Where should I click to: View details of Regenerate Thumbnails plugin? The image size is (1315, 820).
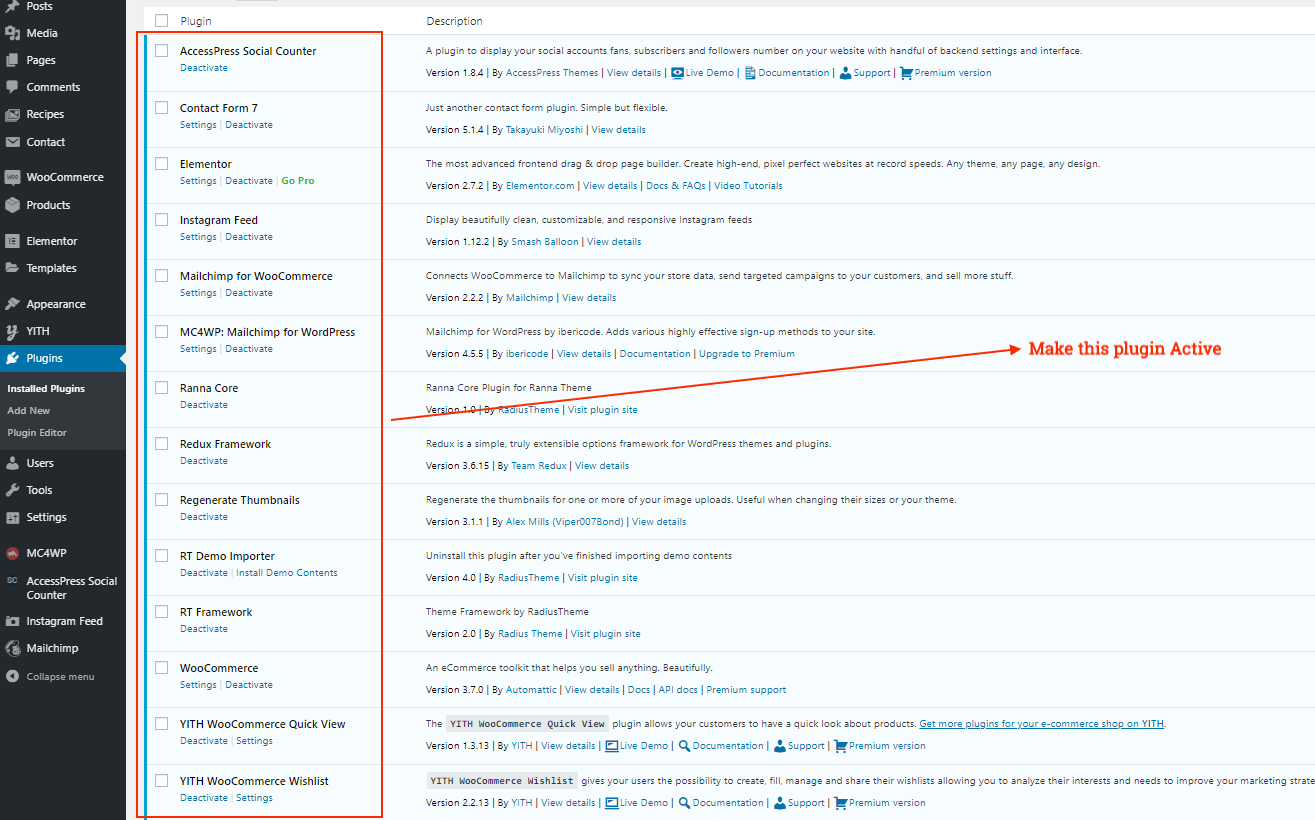click(659, 522)
